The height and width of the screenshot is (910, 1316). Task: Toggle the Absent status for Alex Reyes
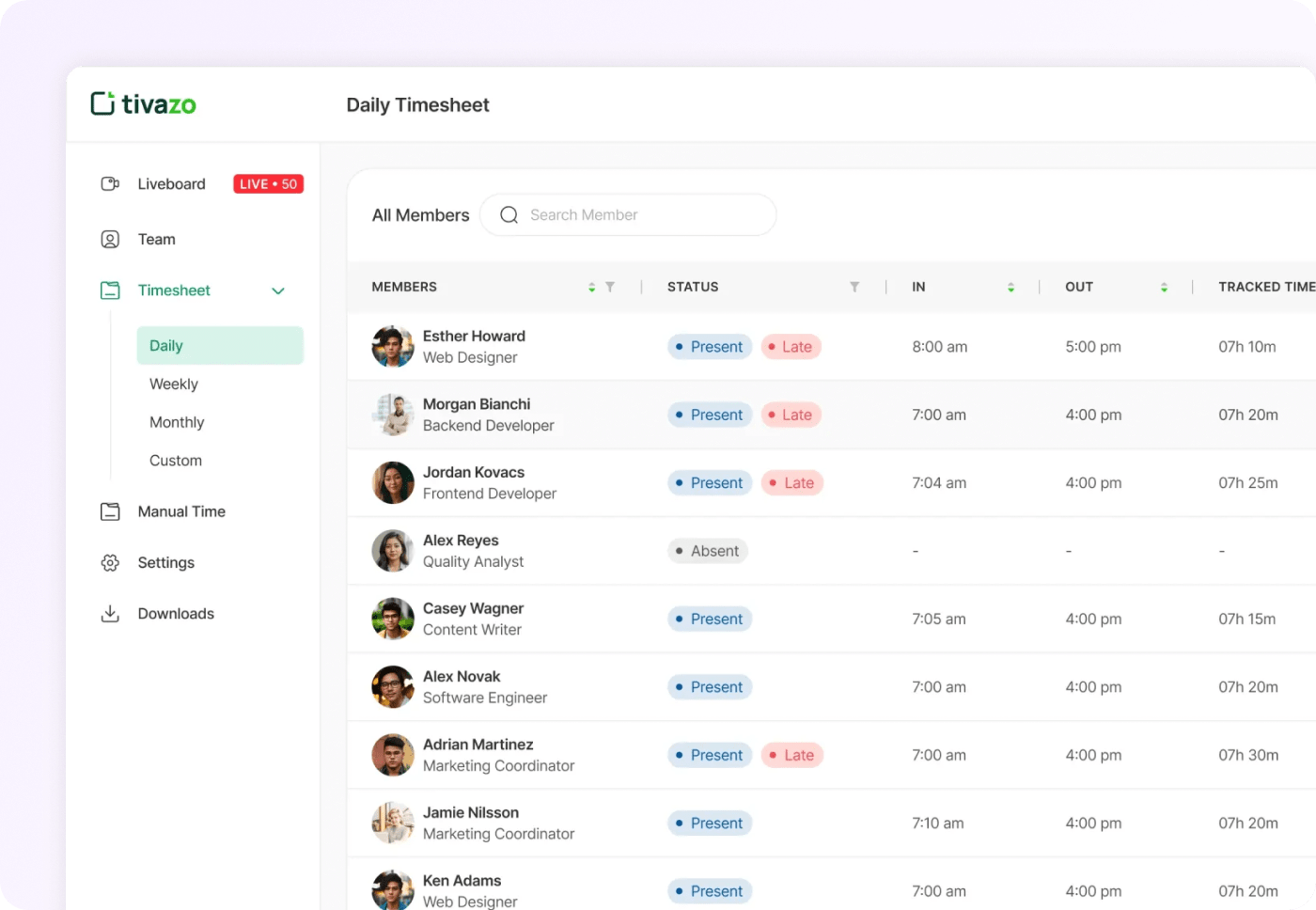point(707,550)
